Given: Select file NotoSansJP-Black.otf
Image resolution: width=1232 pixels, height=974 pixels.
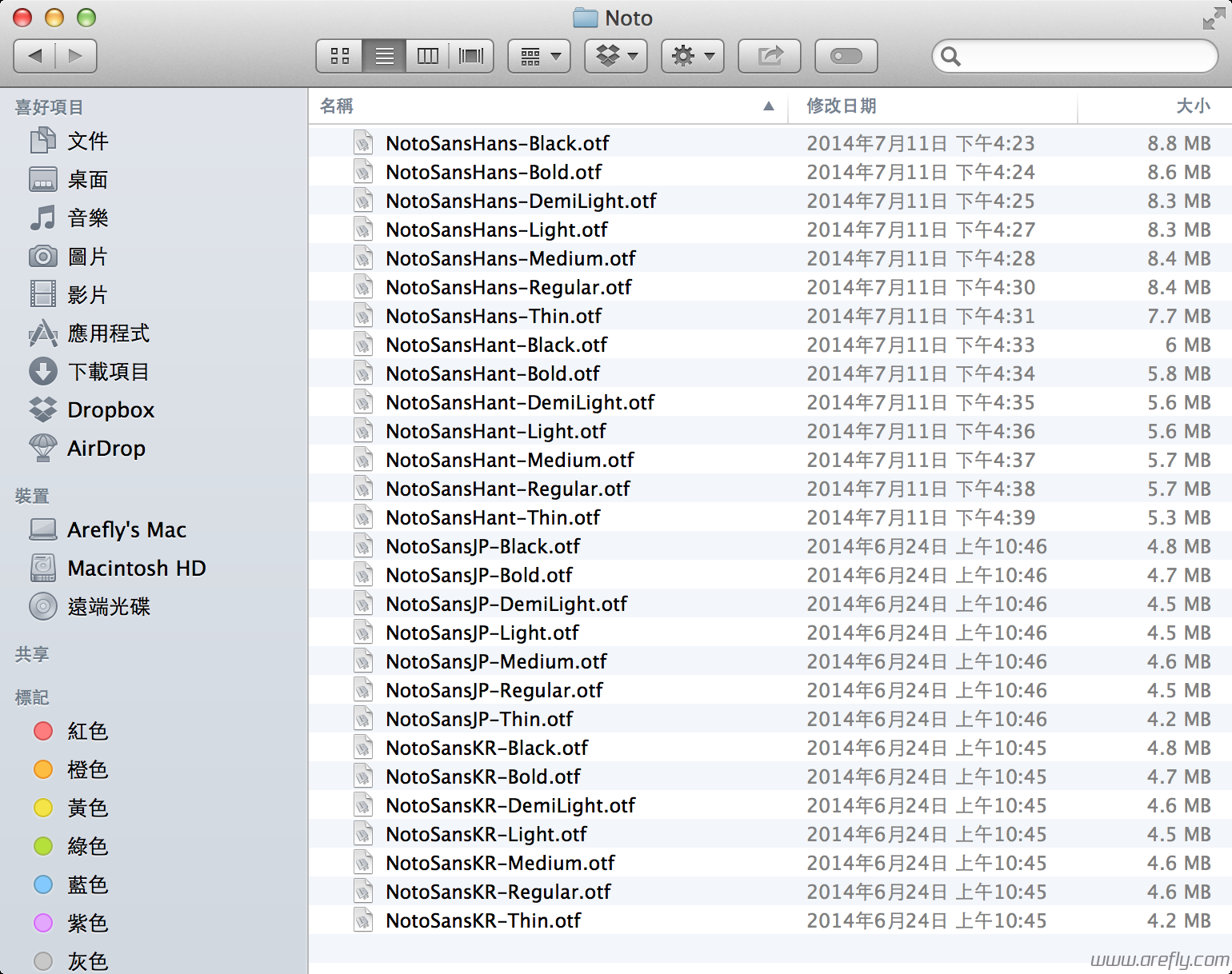Looking at the screenshot, I should pyautogui.click(x=770, y=546).
